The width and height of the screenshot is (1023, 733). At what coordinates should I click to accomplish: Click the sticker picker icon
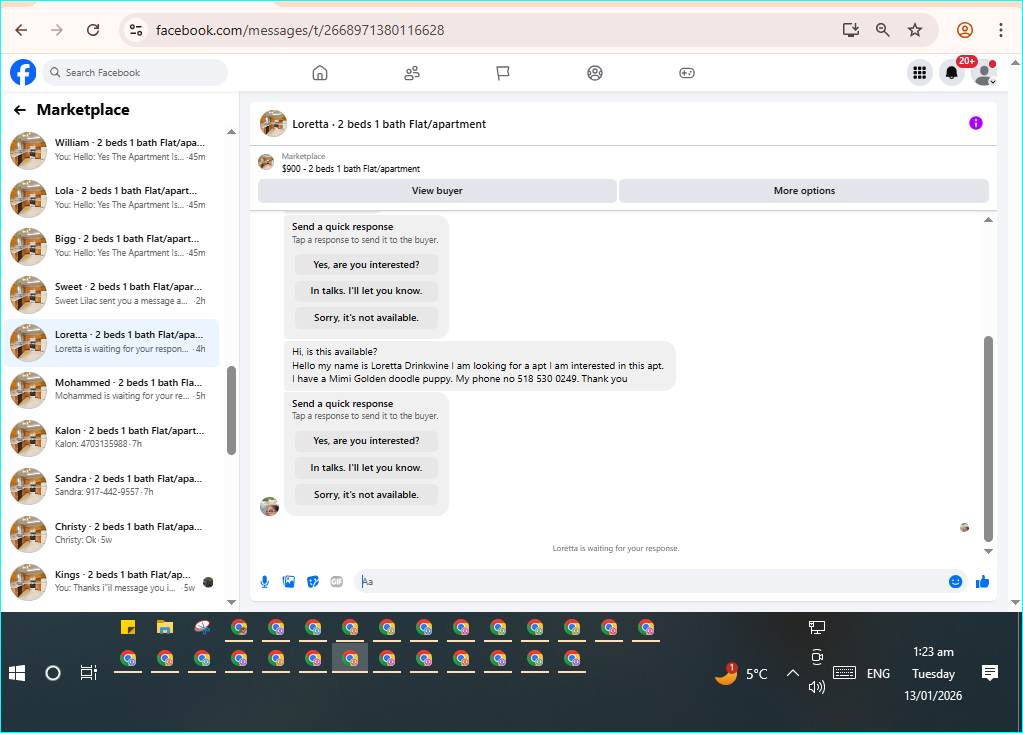313,582
